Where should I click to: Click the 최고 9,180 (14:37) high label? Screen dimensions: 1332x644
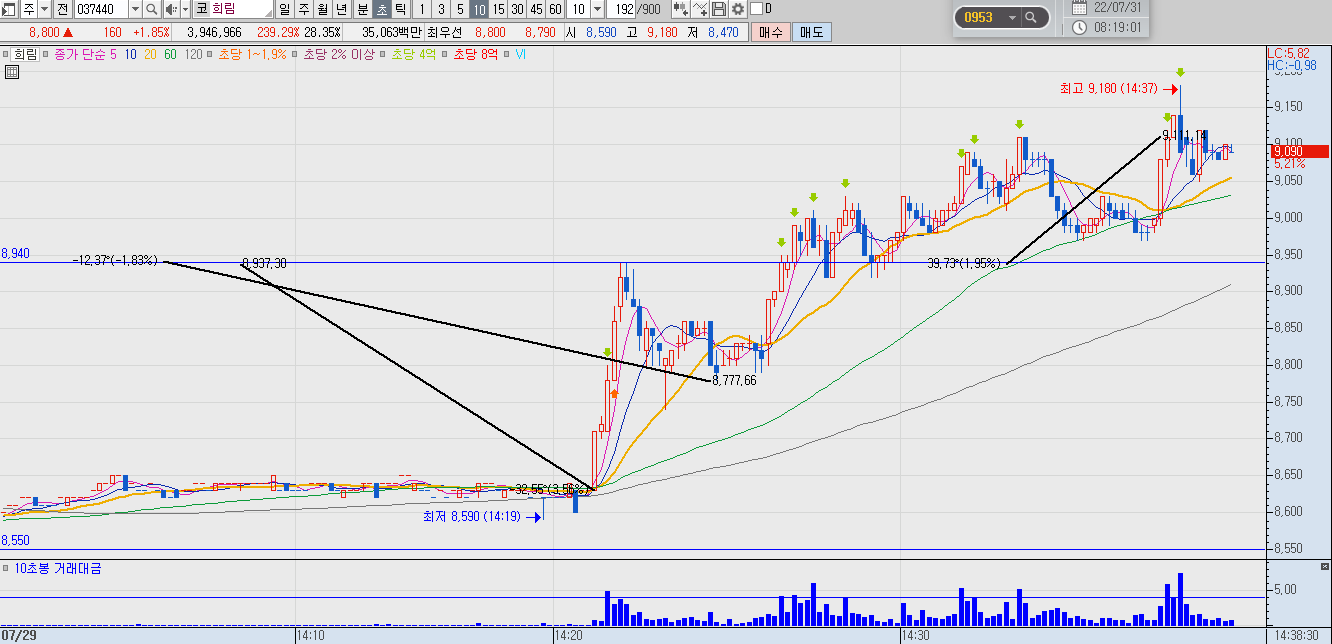click(1109, 88)
